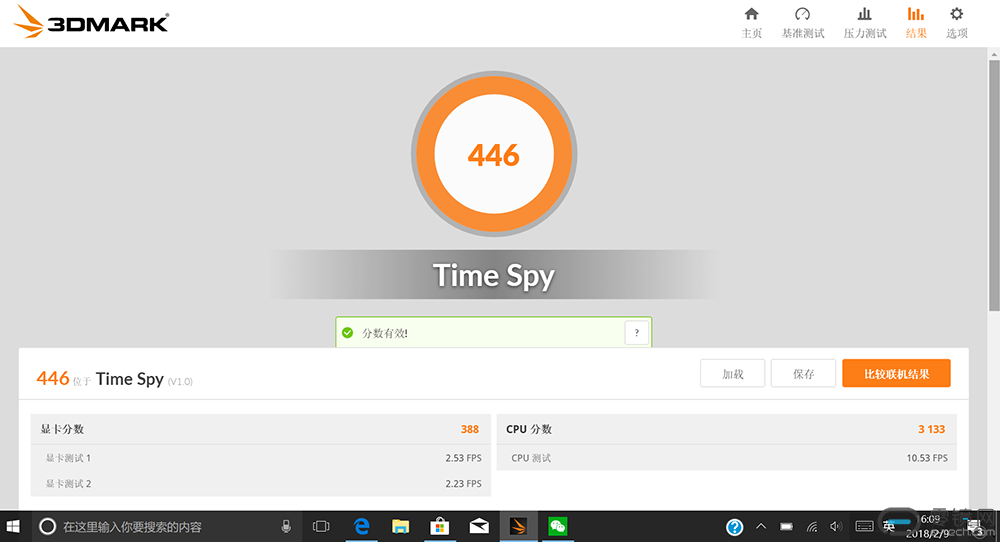Click Graphics test 1 value 2.53 FPS
Viewport: 1000px width, 542px height.
pos(463,458)
